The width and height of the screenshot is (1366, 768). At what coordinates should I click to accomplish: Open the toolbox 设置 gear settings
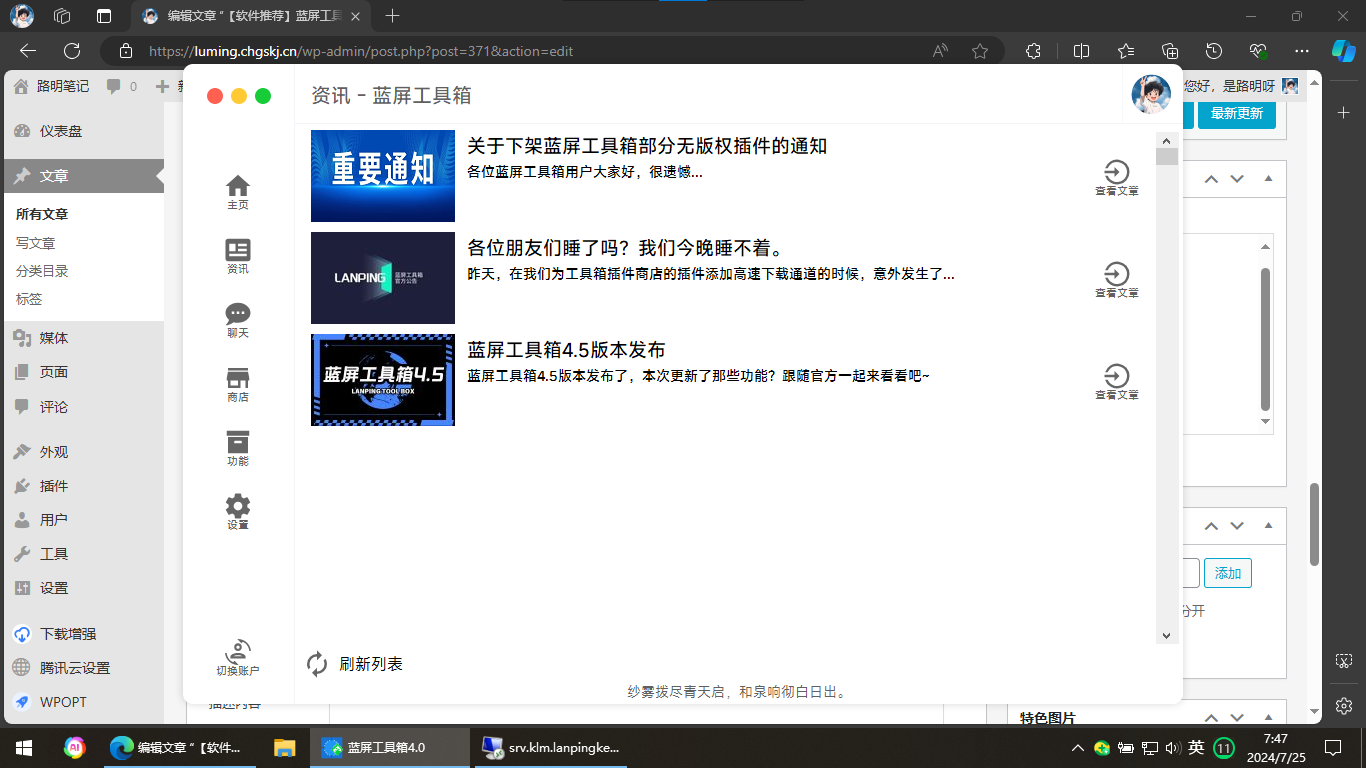[x=238, y=512]
